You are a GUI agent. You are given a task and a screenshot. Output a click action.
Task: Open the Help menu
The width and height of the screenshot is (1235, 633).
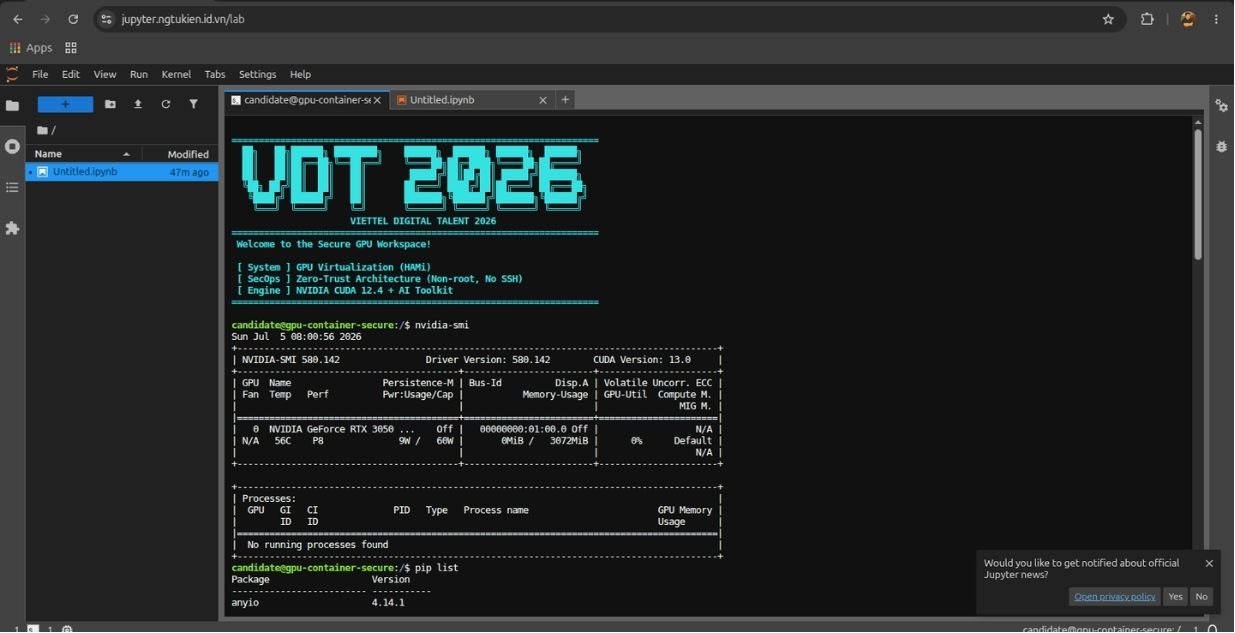click(x=300, y=74)
